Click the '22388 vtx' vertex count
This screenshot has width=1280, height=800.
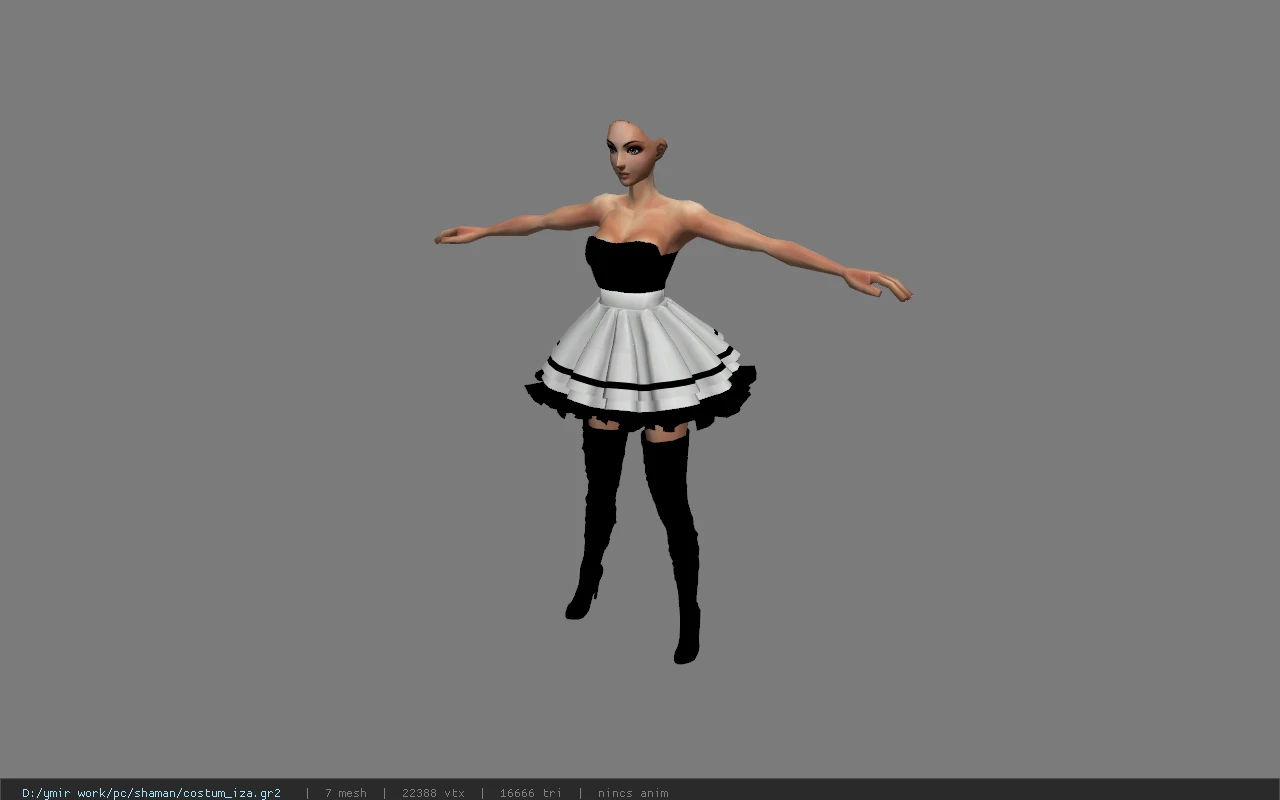(x=433, y=793)
